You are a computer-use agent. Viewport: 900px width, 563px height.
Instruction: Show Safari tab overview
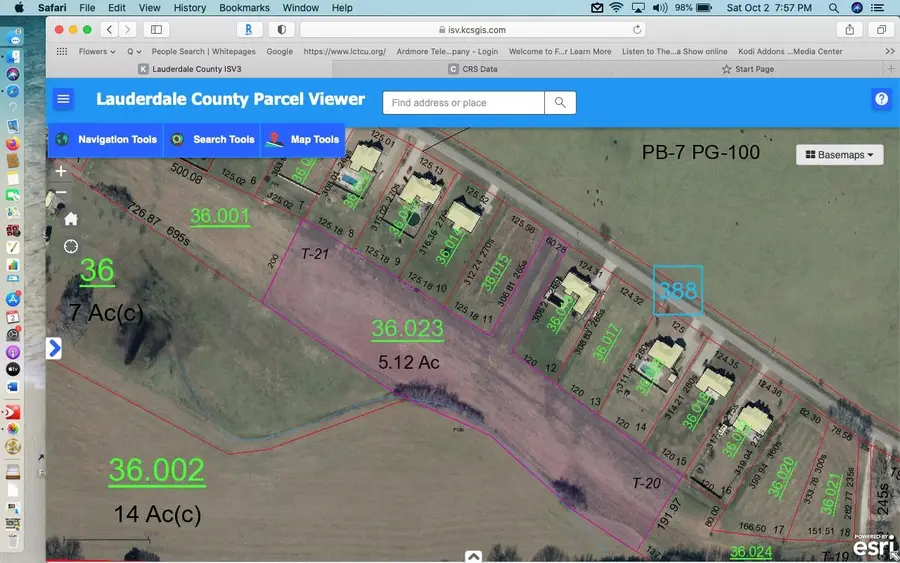pos(881,29)
